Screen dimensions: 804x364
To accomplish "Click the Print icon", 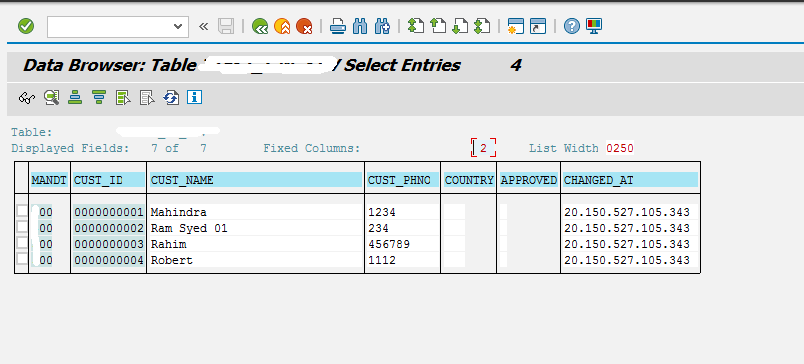I will pos(338,26).
